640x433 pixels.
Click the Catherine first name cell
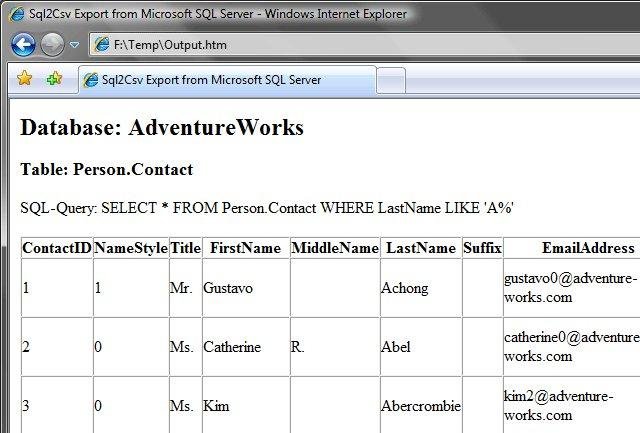[x=246, y=347]
